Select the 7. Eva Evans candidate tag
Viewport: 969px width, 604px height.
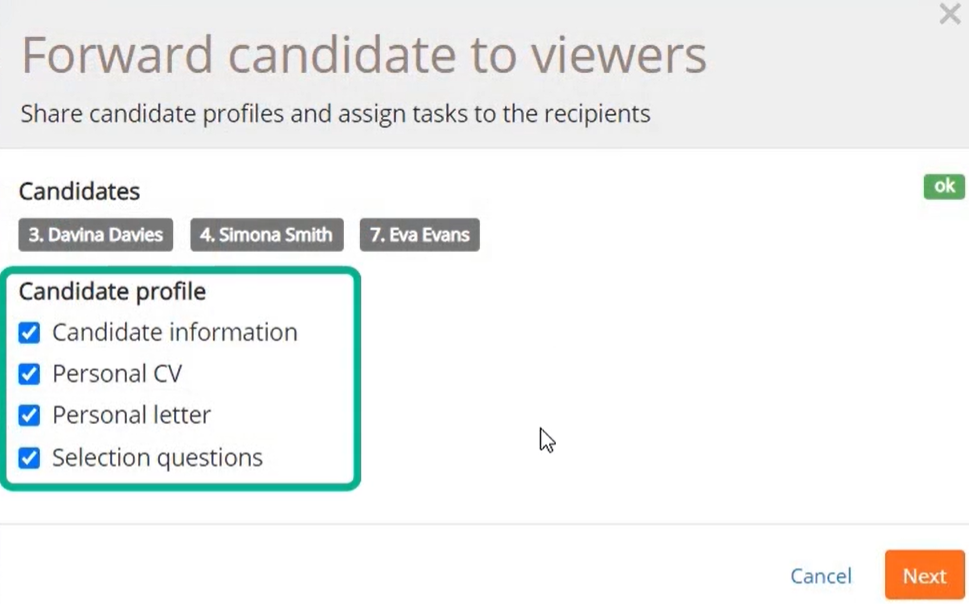point(420,235)
